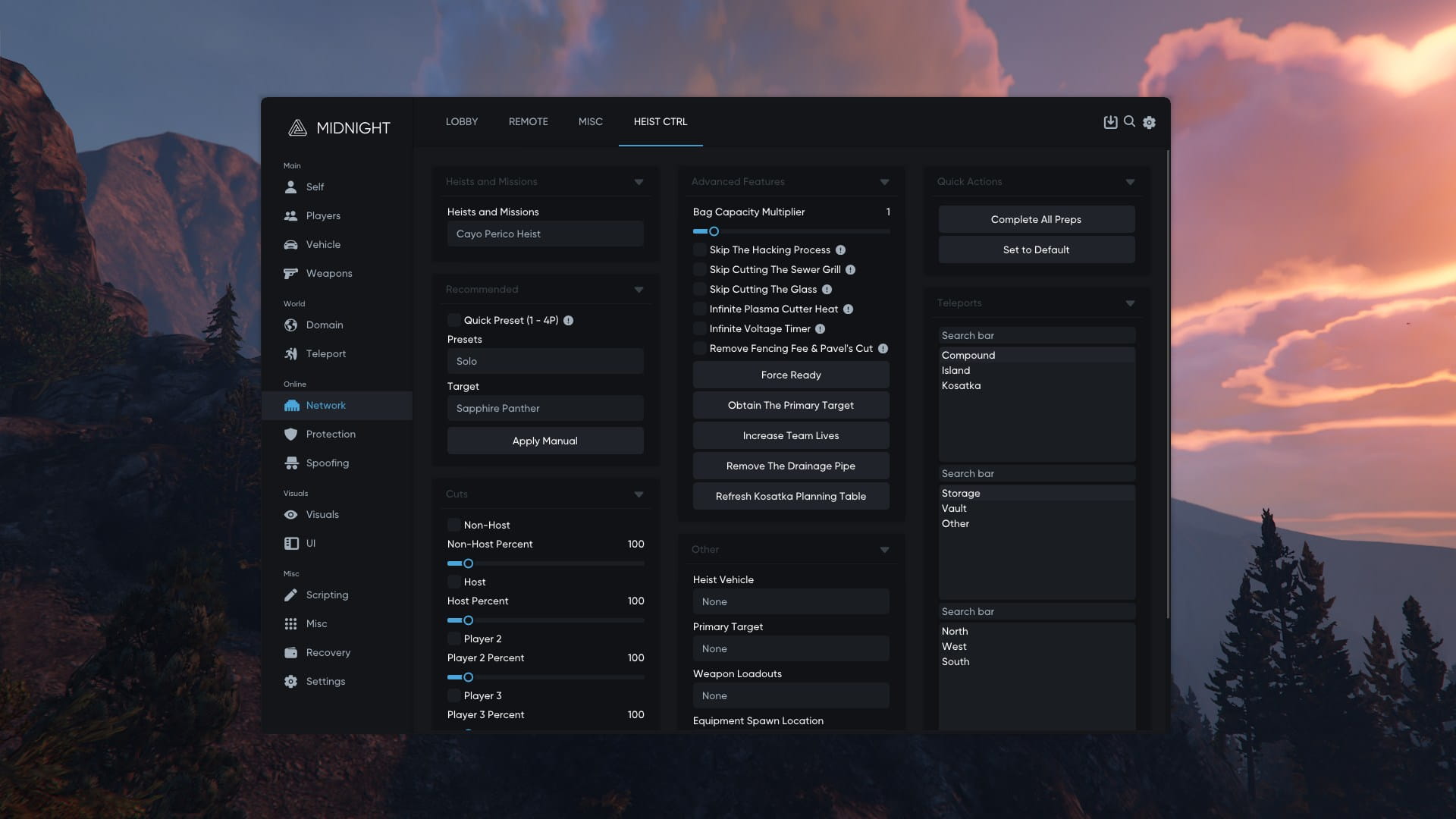Click the download/save icon in header
The height and width of the screenshot is (819, 1456).
[1110, 122]
